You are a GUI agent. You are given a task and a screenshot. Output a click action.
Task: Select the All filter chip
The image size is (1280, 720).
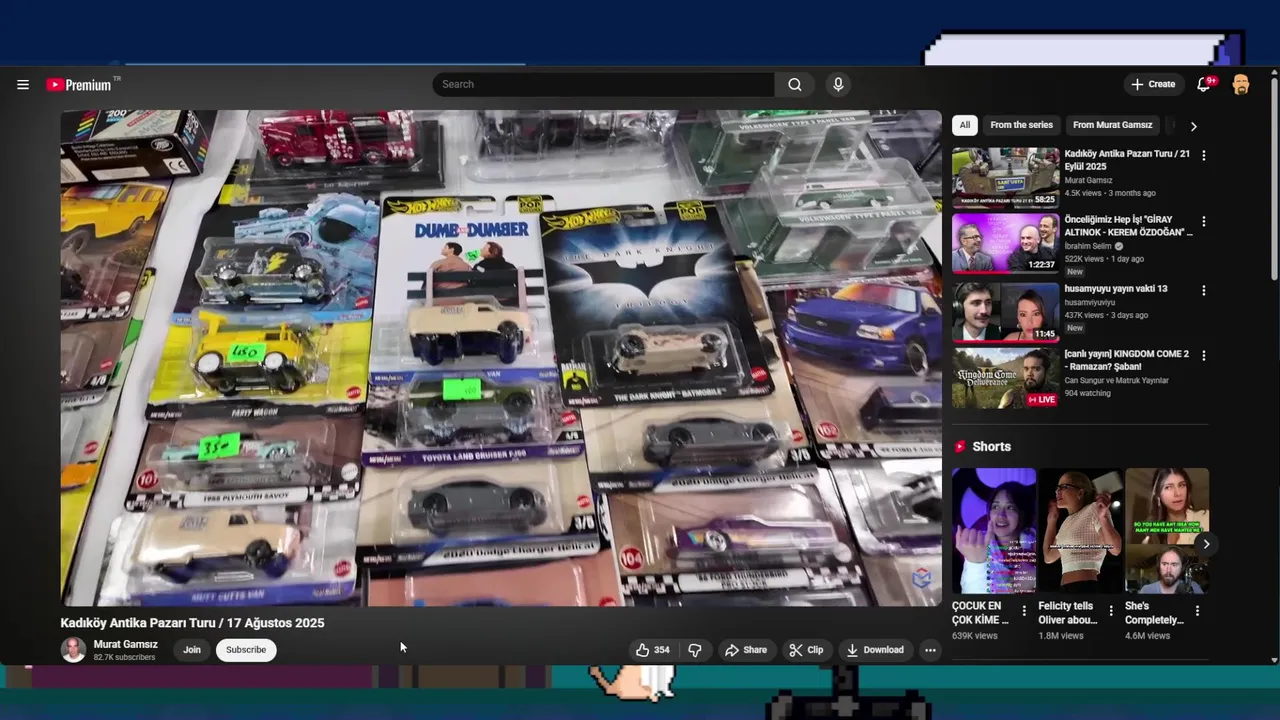(964, 125)
